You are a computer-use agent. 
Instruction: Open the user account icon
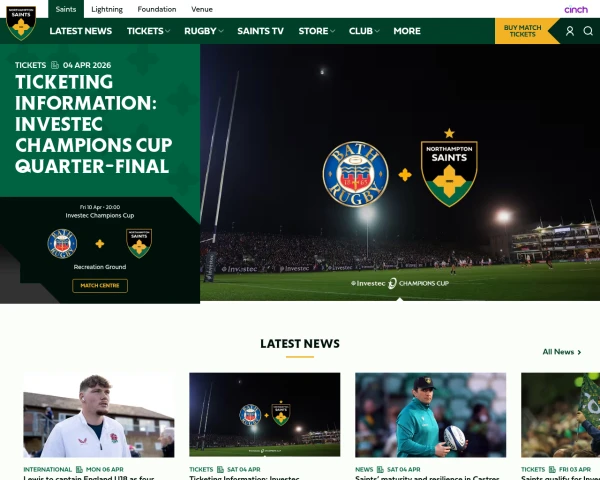pyautogui.click(x=570, y=31)
